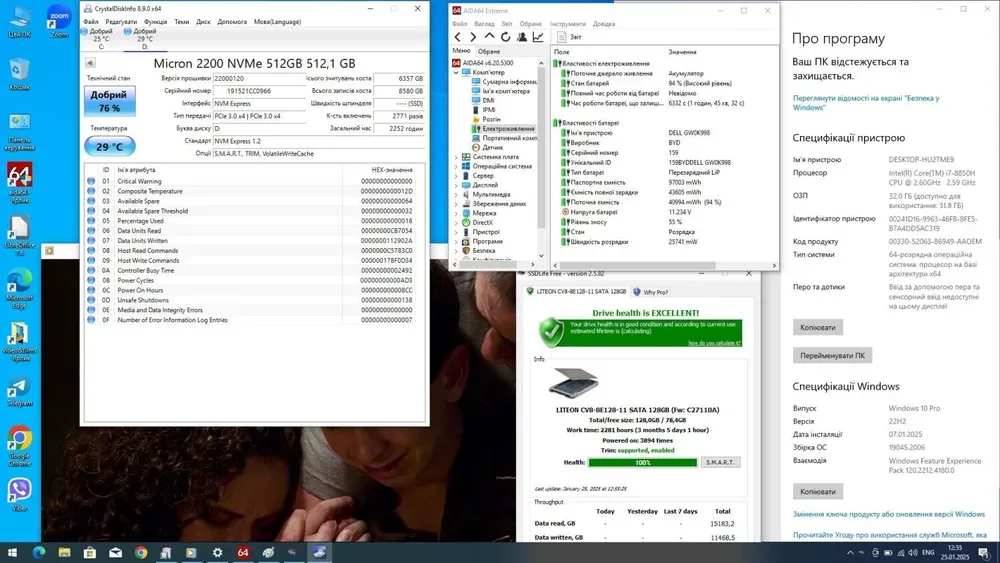The width and height of the screenshot is (1000, 563).
Task: Select Датчик item in AIDA64 tree
Action: coord(492,147)
